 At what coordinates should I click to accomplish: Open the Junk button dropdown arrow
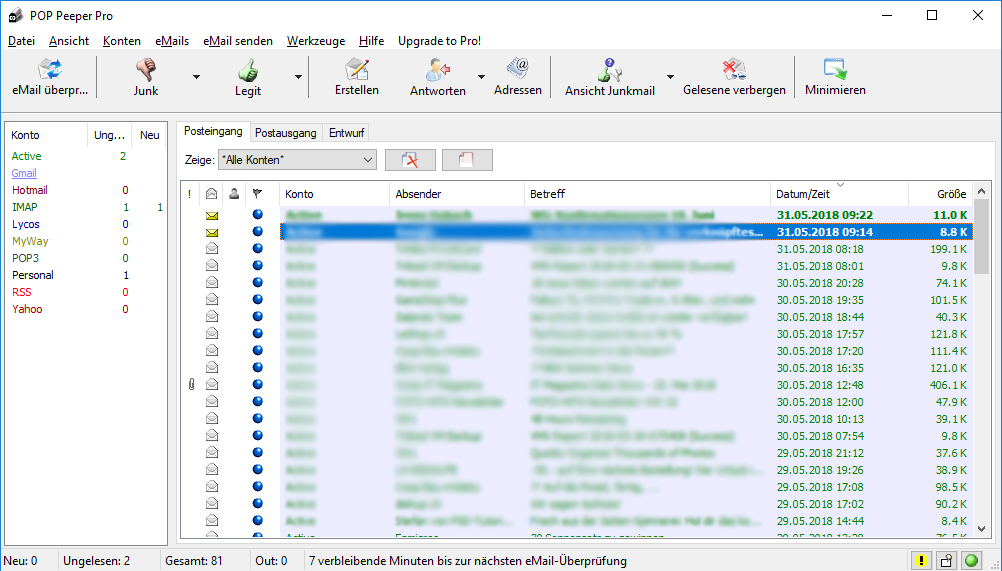(x=196, y=77)
